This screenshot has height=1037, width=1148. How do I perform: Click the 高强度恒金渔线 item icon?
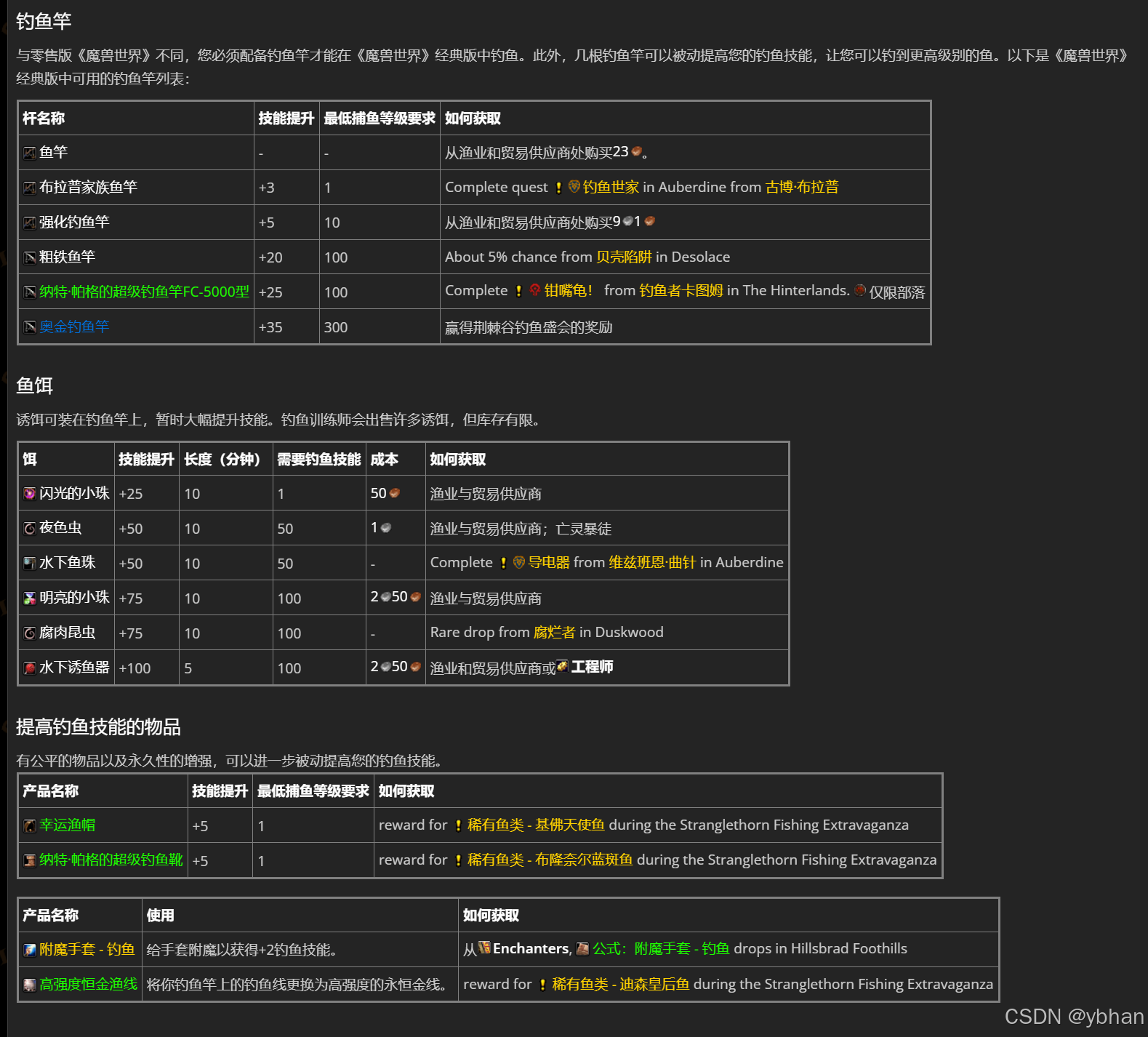click(x=29, y=985)
